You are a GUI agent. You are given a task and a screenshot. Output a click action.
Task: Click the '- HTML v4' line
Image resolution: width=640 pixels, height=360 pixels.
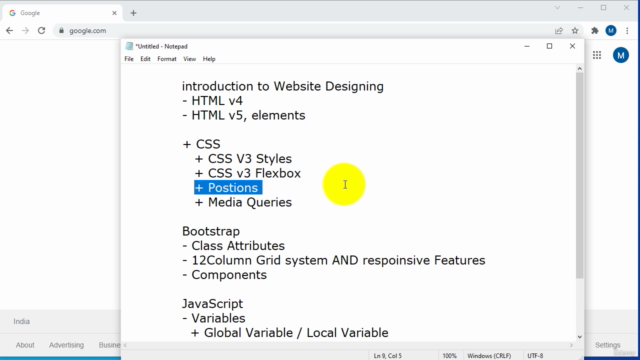click(212, 101)
